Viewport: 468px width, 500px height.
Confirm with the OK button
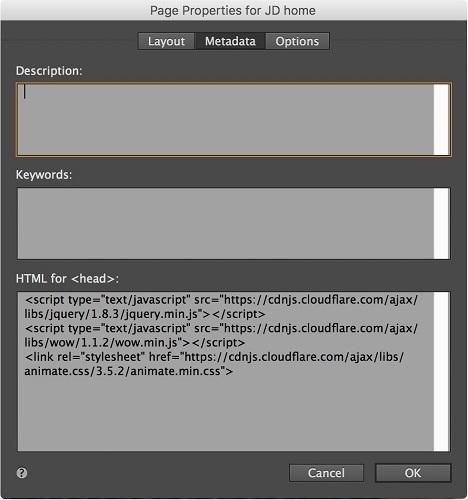coord(413,473)
